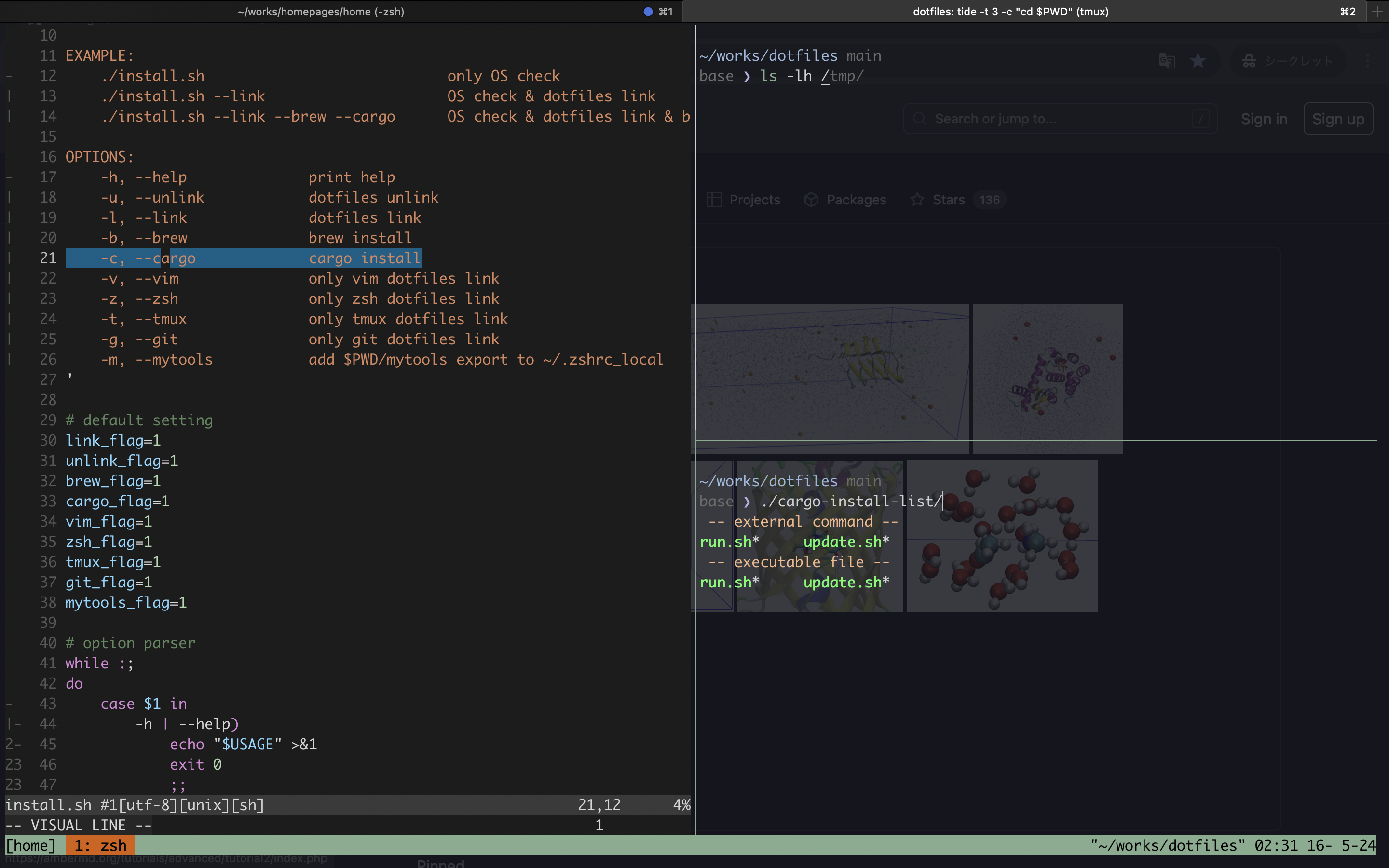Open the Packages tab on GitHub page
The height and width of the screenshot is (868, 1389).
pos(845,200)
